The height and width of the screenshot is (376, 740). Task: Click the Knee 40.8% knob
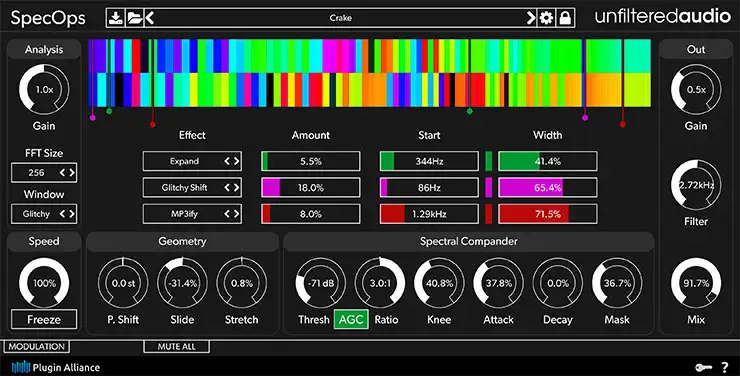(x=439, y=283)
